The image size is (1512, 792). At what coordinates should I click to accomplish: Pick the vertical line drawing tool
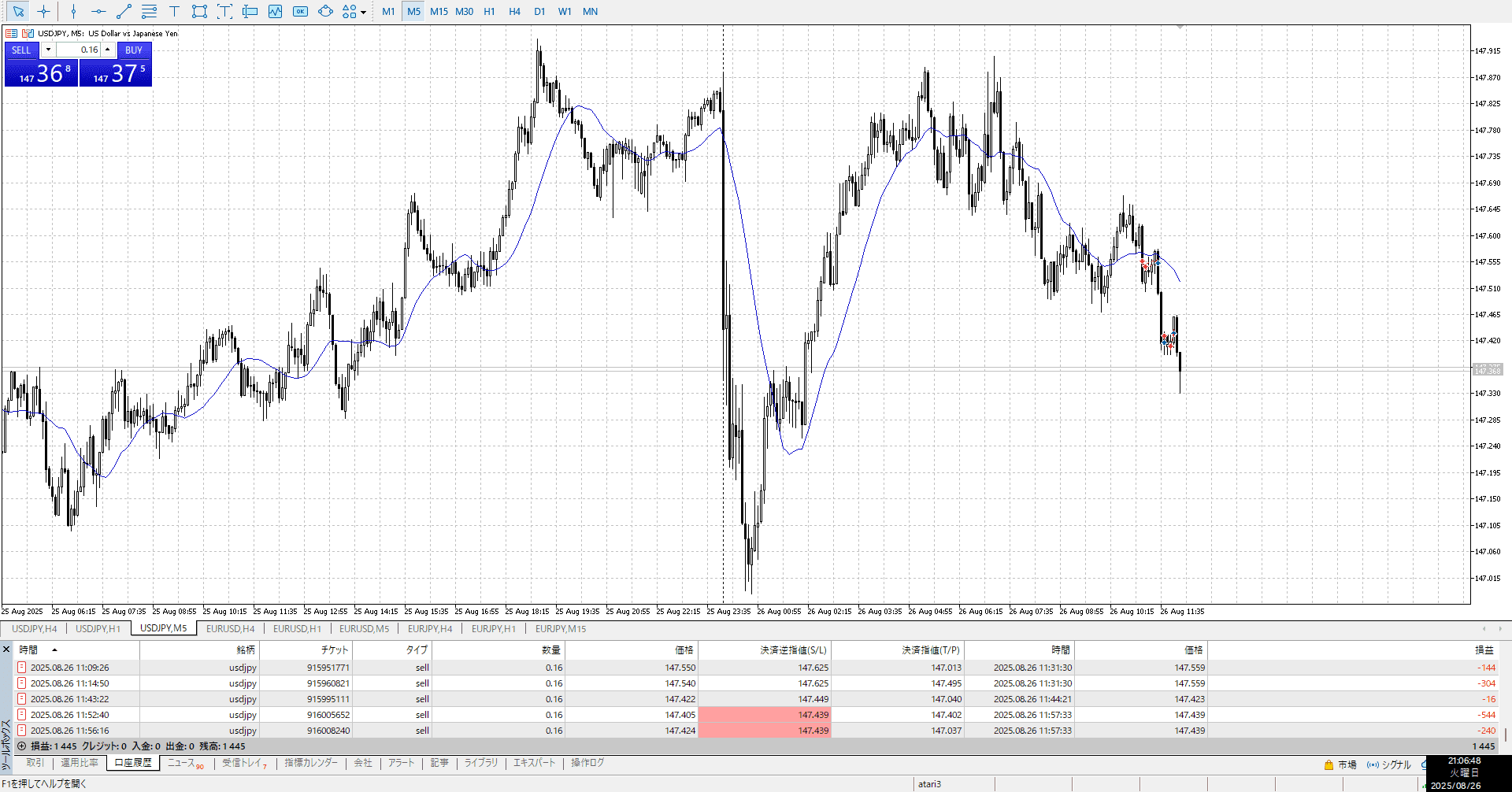click(x=73, y=12)
